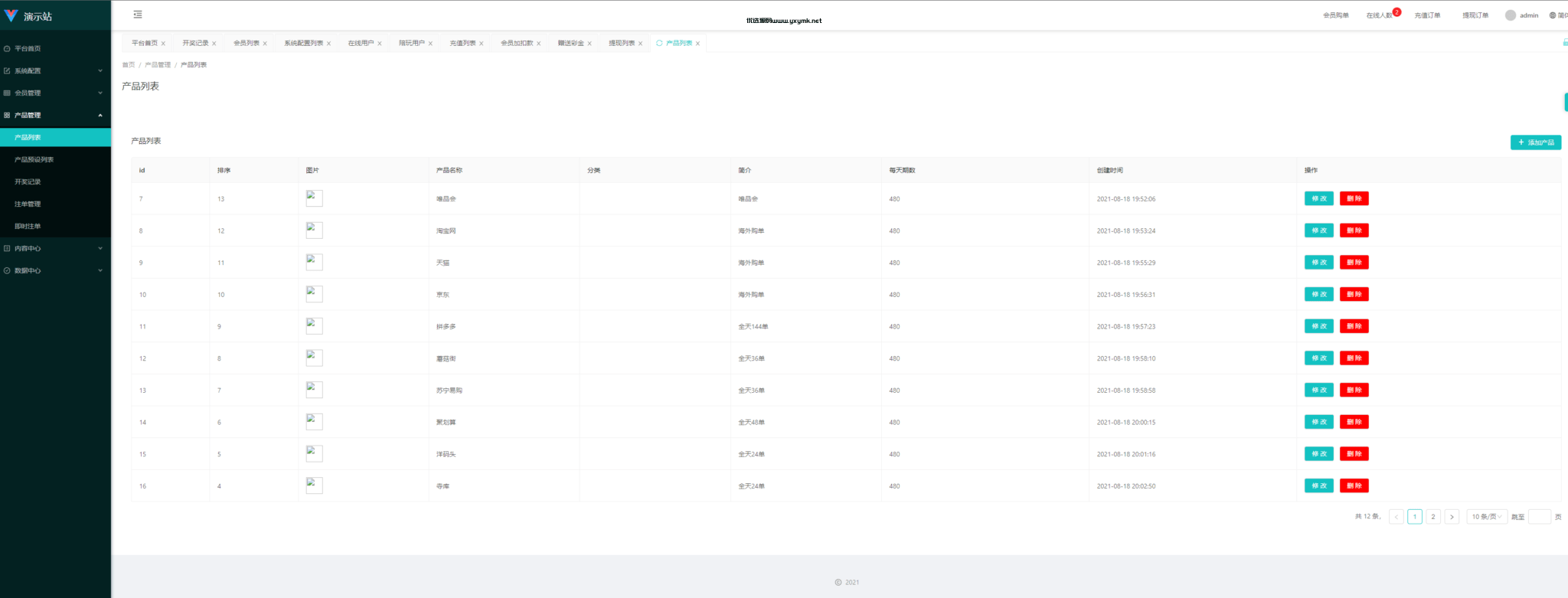1568x598 pixels.
Task: Expand the 系统配置 sidebar menu
Action: click(x=55, y=70)
